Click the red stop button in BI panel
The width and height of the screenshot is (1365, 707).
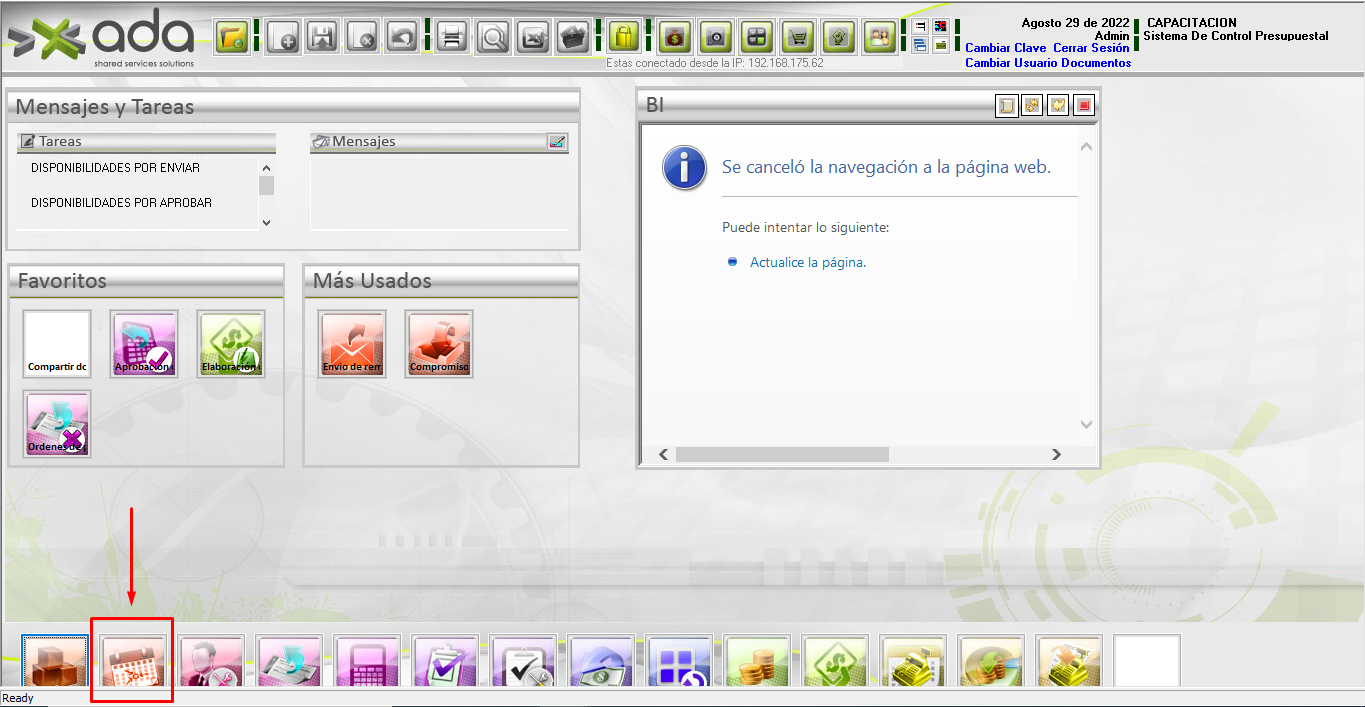coord(1084,106)
